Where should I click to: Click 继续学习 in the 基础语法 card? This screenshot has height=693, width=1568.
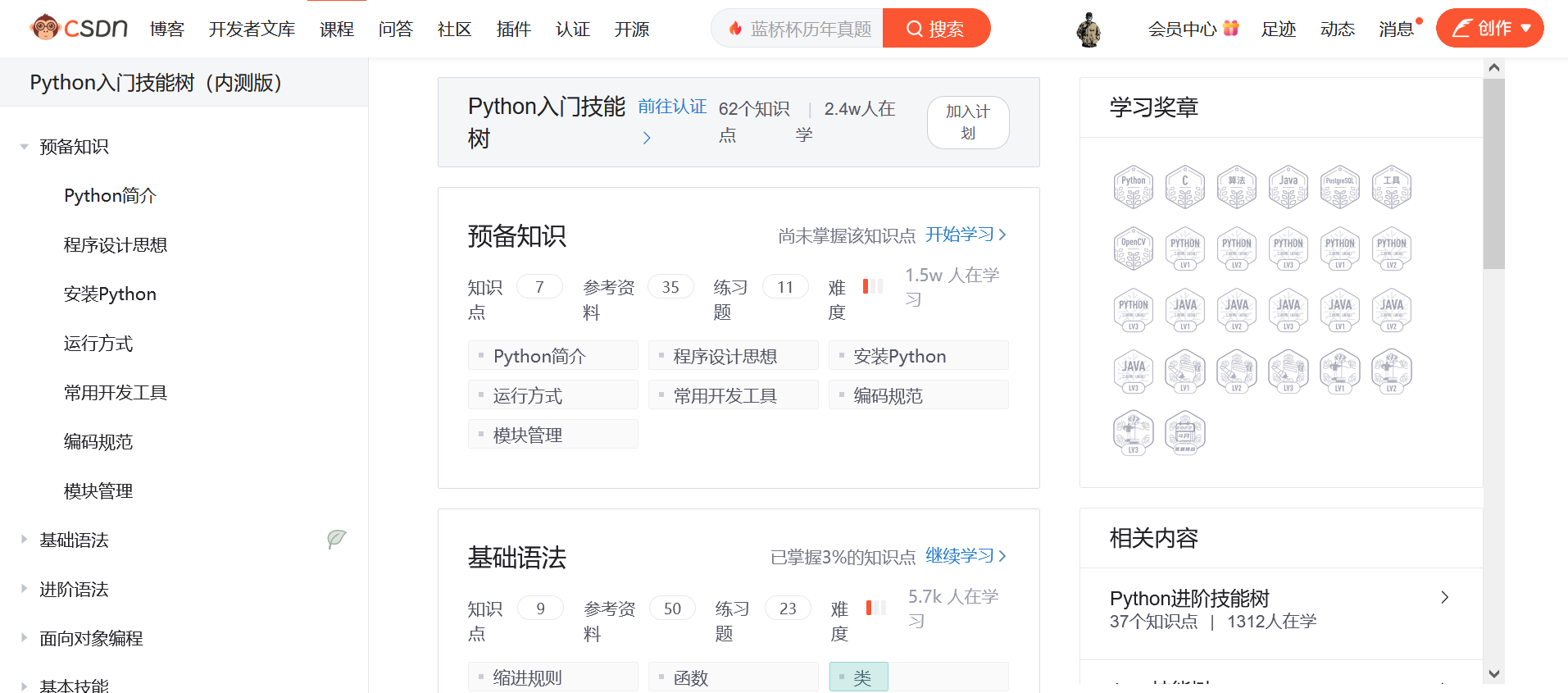coord(960,556)
